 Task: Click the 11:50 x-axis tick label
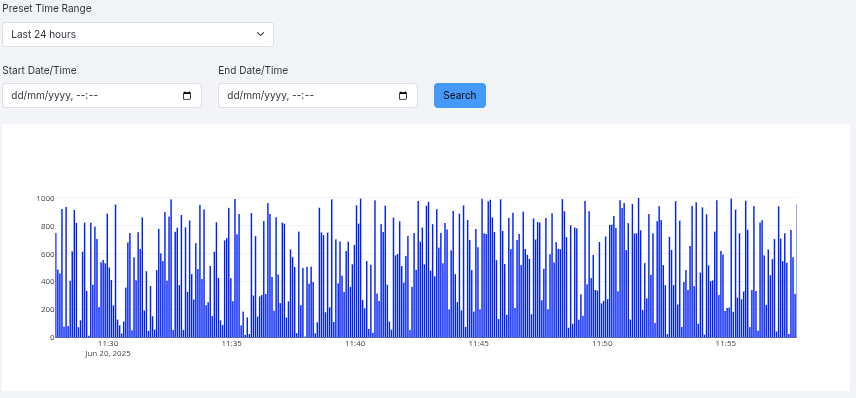602,343
